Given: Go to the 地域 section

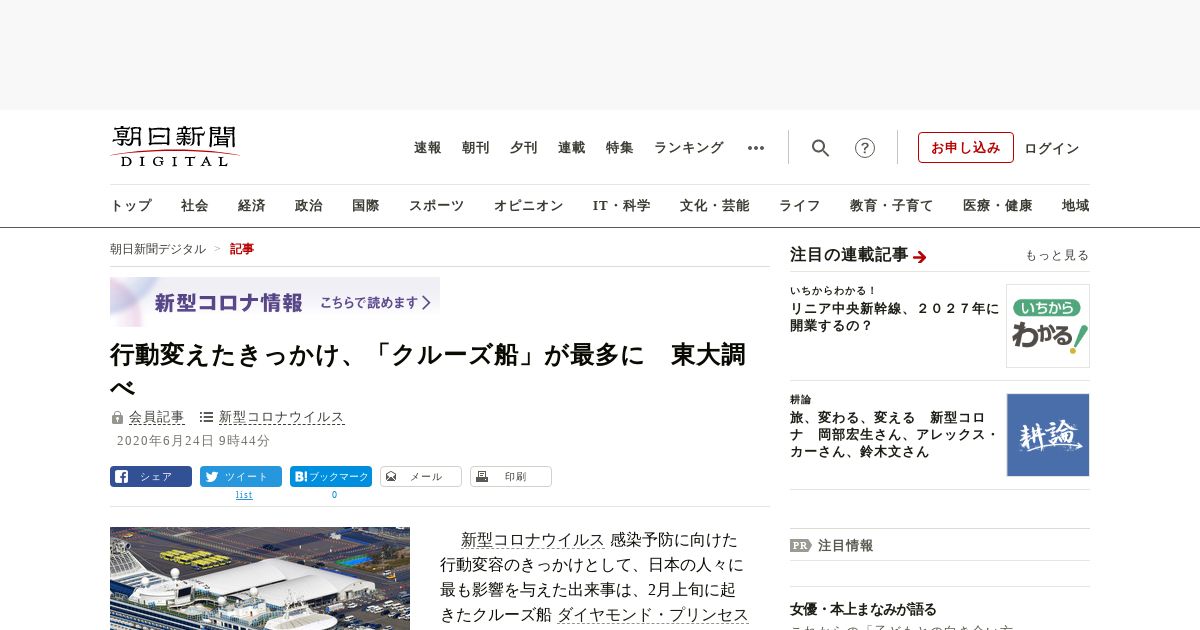Looking at the screenshot, I should click(1076, 206).
